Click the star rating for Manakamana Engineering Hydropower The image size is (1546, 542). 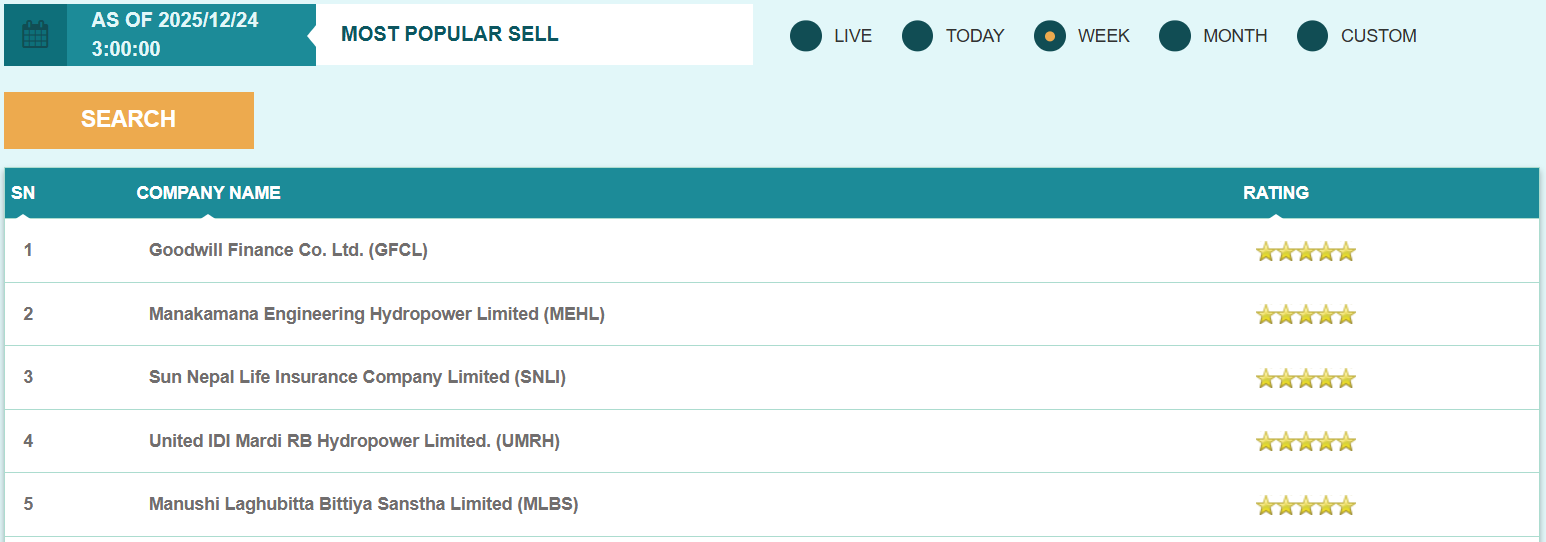[x=1305, y=315]
